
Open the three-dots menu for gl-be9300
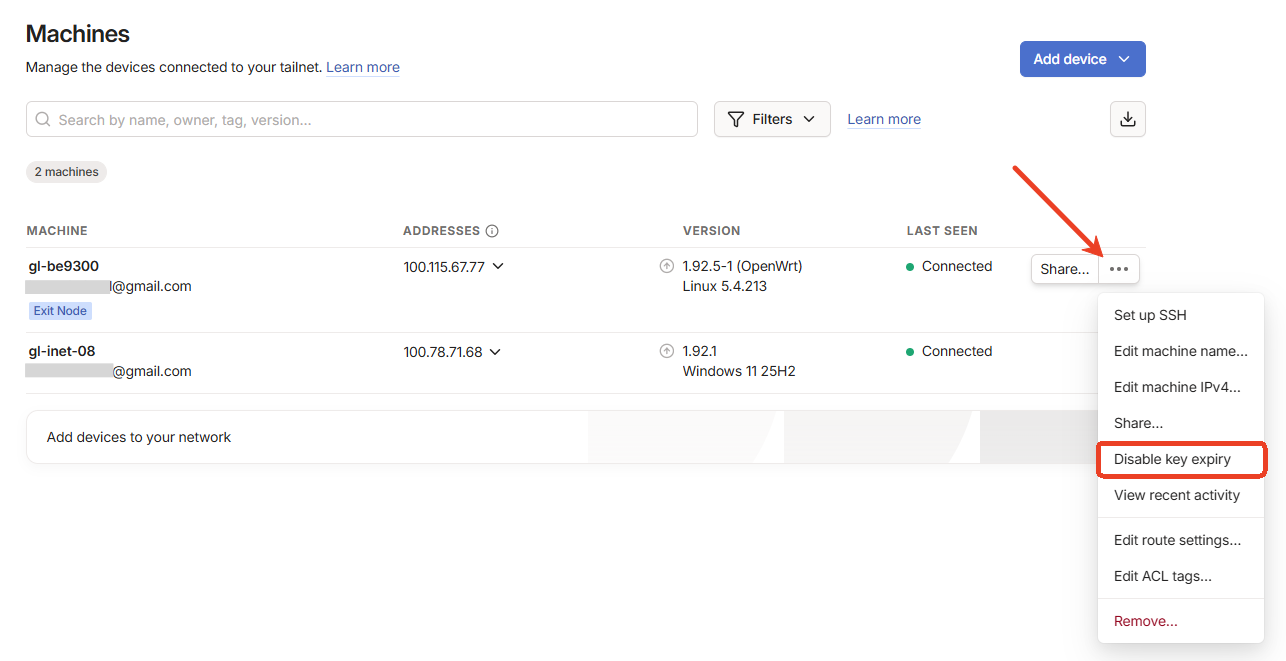(x=1119, y=269)
